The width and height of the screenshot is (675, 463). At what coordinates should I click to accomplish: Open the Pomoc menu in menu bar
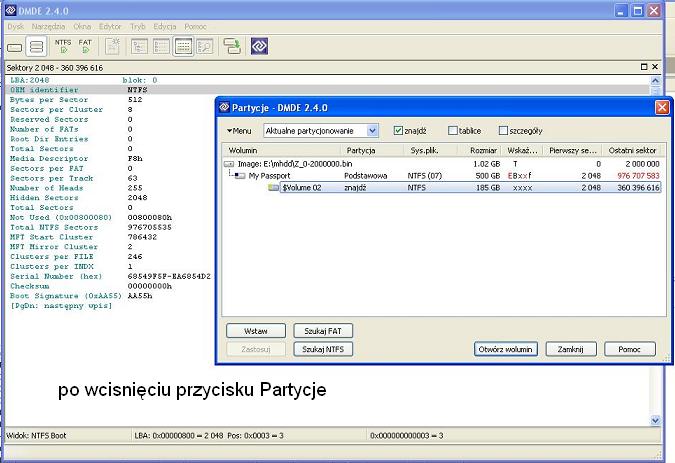pyautogui.click(x=195, y=27)
